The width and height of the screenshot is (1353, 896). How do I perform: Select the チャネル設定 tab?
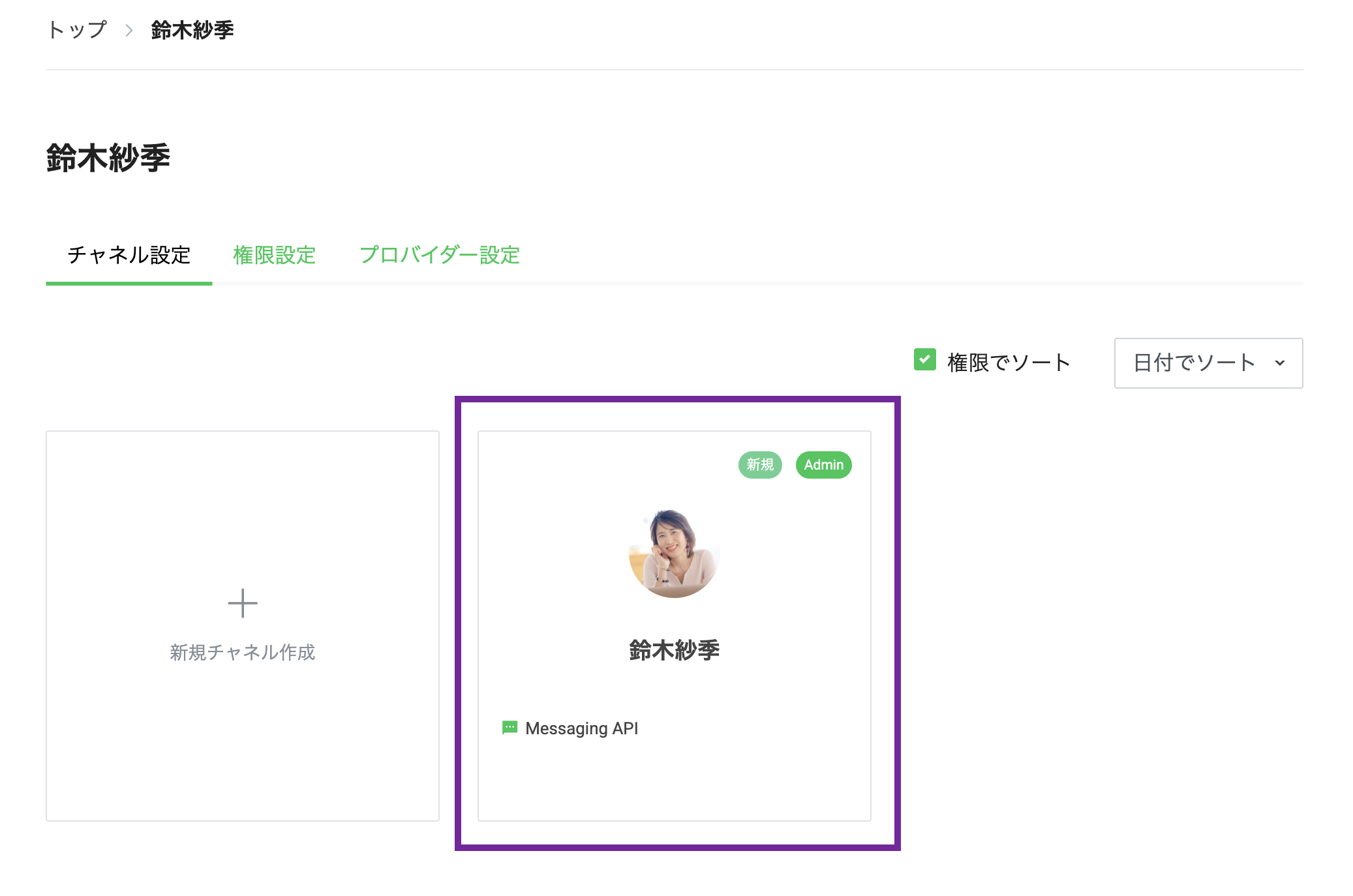(129, 255)
